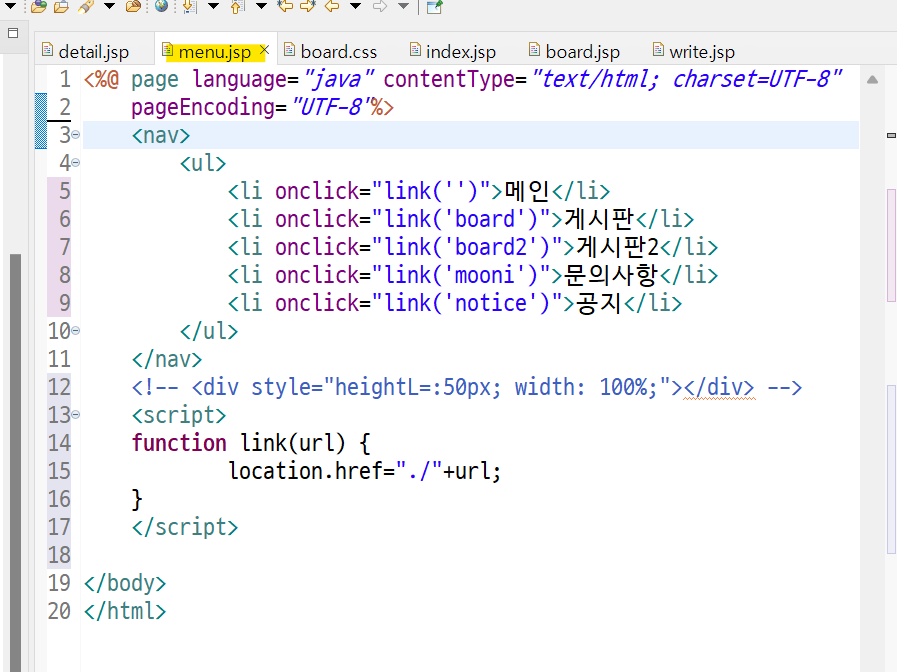Click line number 12 in the gutter
The width and height of the screenshot is (897, 672).
point(59,387)
